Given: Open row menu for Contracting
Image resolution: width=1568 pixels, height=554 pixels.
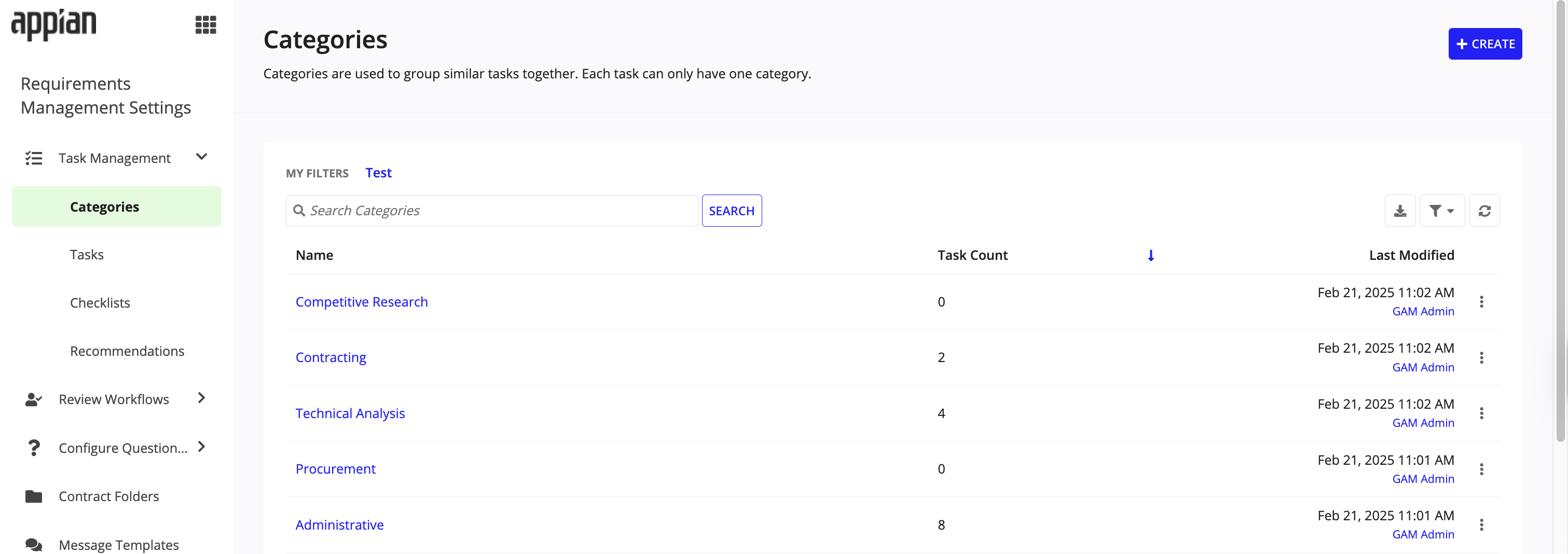Looking at the screenshot, I should pyautogui.click(x=1481, y=358).
